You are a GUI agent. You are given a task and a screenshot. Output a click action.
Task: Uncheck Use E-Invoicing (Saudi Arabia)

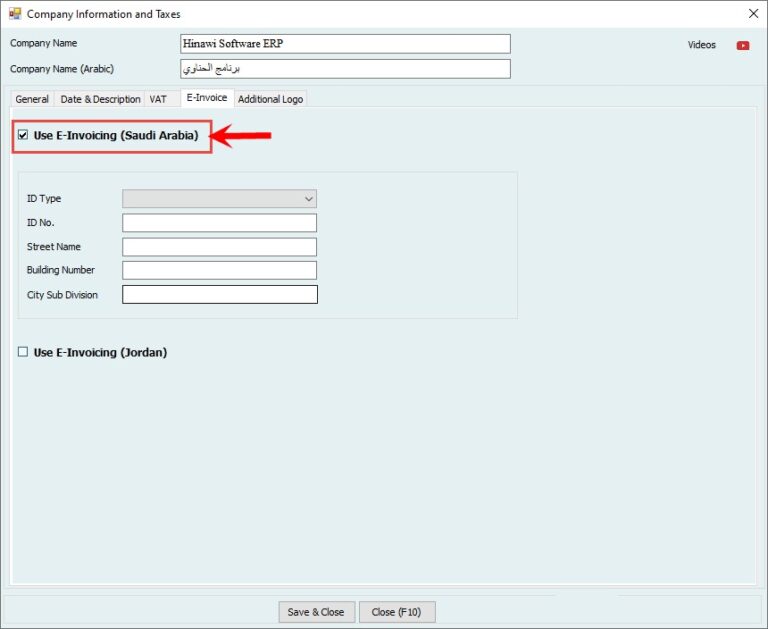pos(23,135)
